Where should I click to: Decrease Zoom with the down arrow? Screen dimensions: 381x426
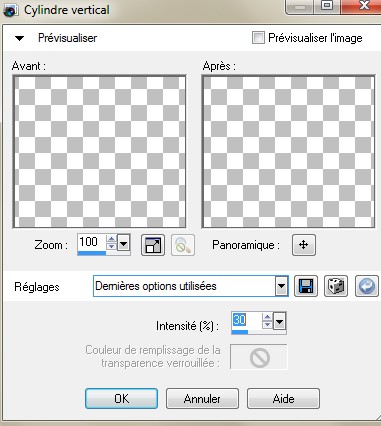(111, 247)
